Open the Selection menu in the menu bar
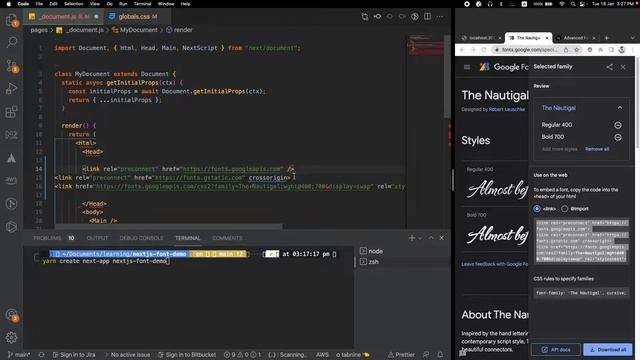This screenshot has width=640, height=360. coord(73,4)
